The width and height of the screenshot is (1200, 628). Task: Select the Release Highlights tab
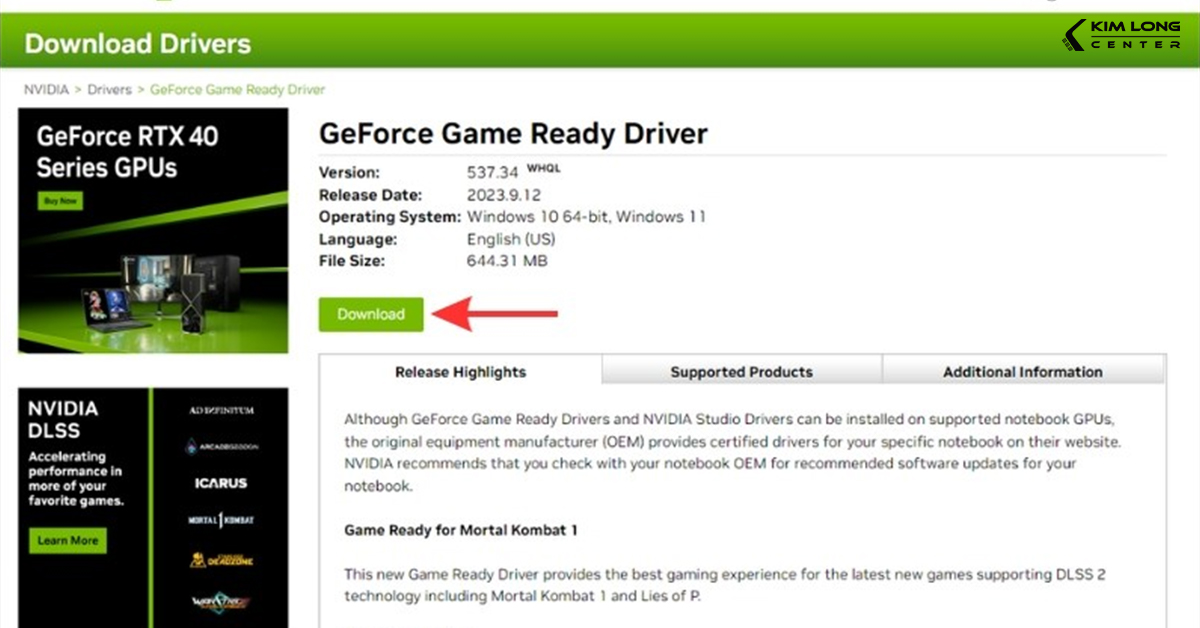tap(460, 372)
